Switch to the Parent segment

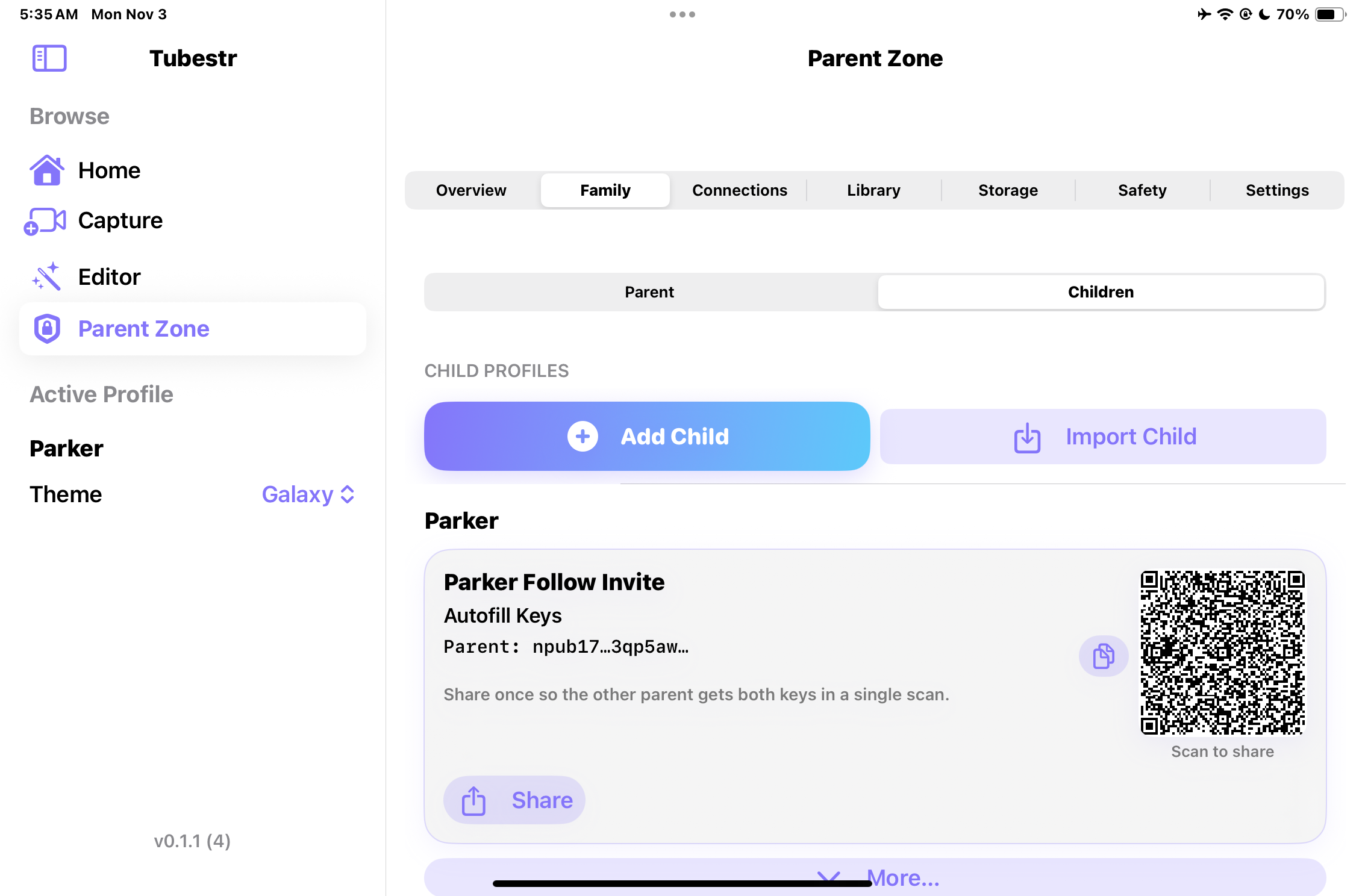[x=649, y=292]
